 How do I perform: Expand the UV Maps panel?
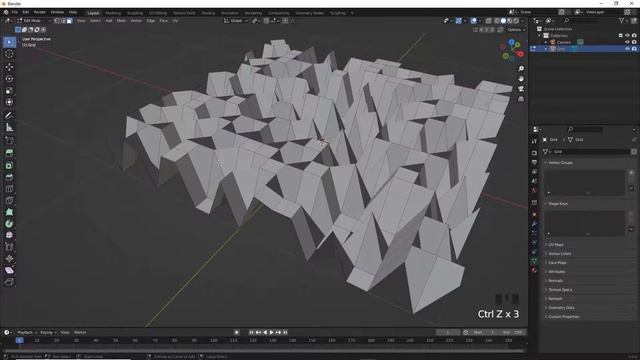[555, 245]
